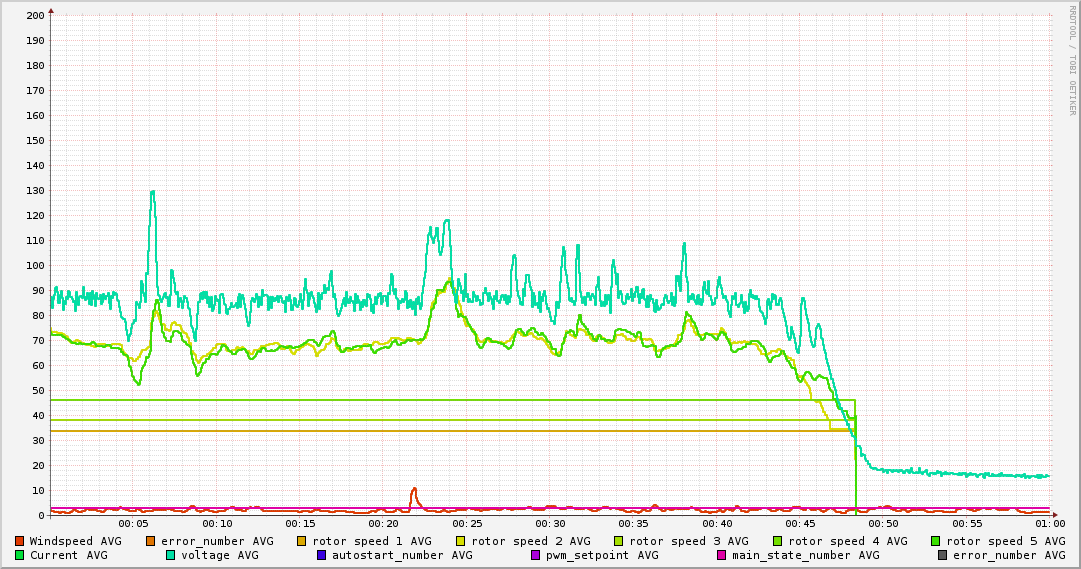
Task: Select the rotor speed 2 AVG yellow swatch
Action: tap(461, 541)
